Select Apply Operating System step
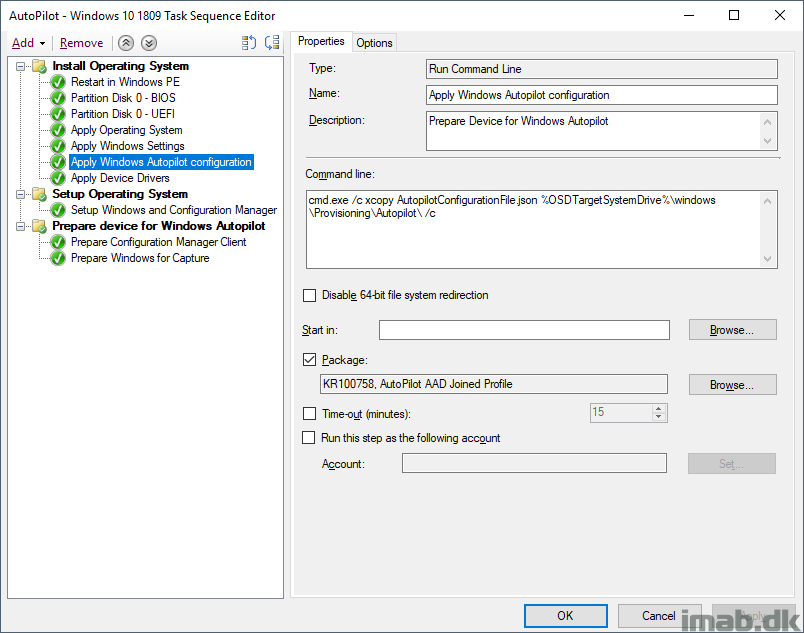The width and height of the screenshot is (804, 633). [x=127, y=130]
